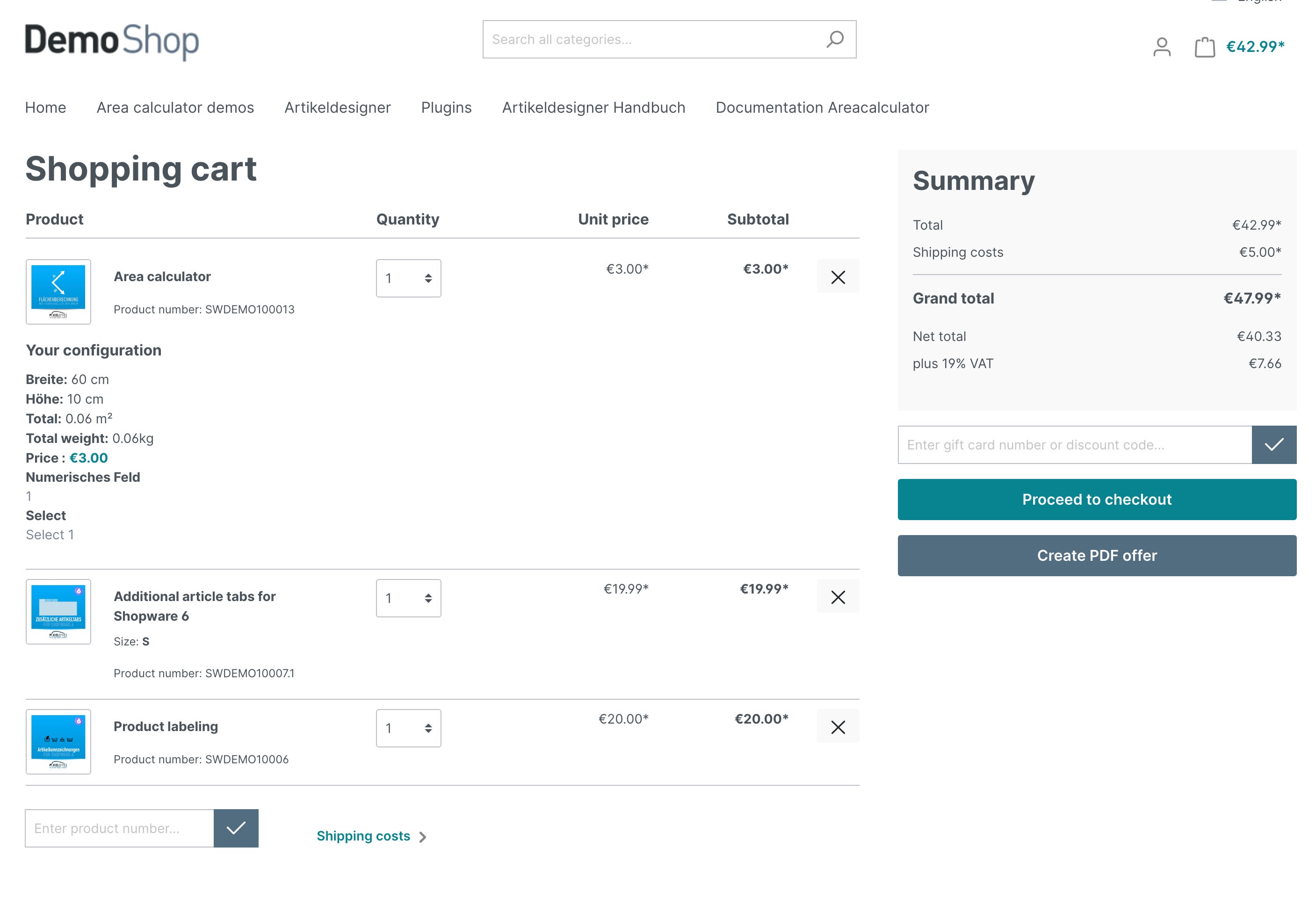Remove Product labeling from cart

click(837, 726)
